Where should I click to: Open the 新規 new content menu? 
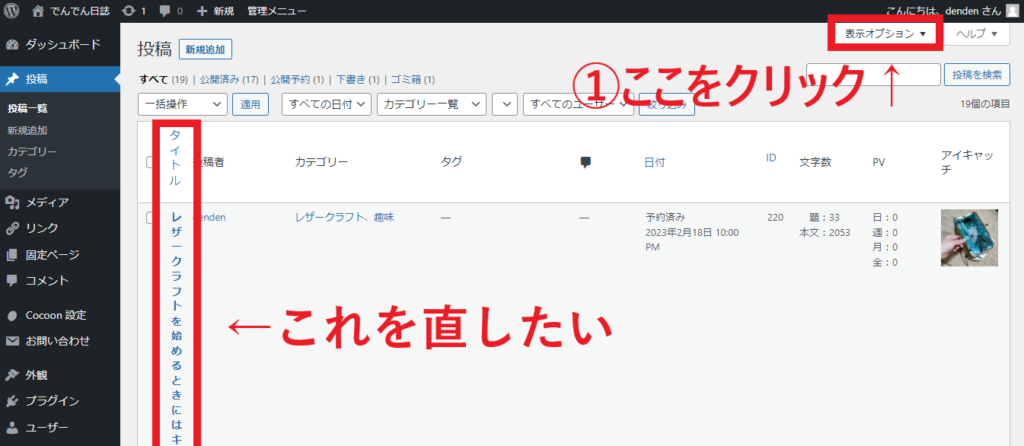pos(215,11)
